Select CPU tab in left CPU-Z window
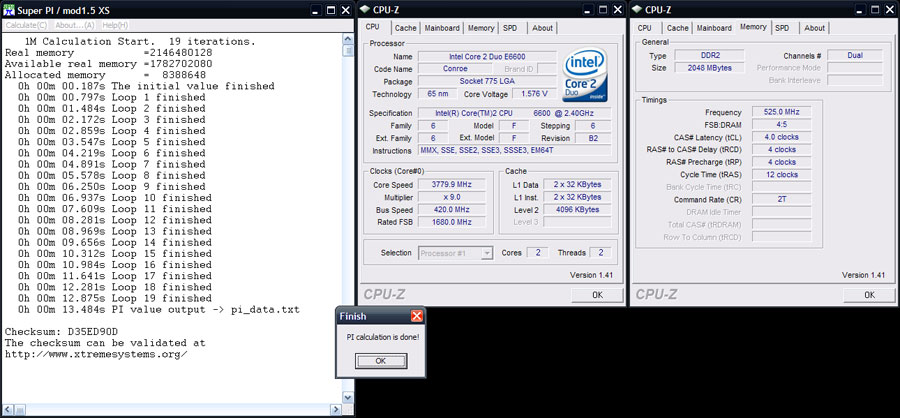The height and width of the screenshot is (418, 900). [x=373, y=27]
